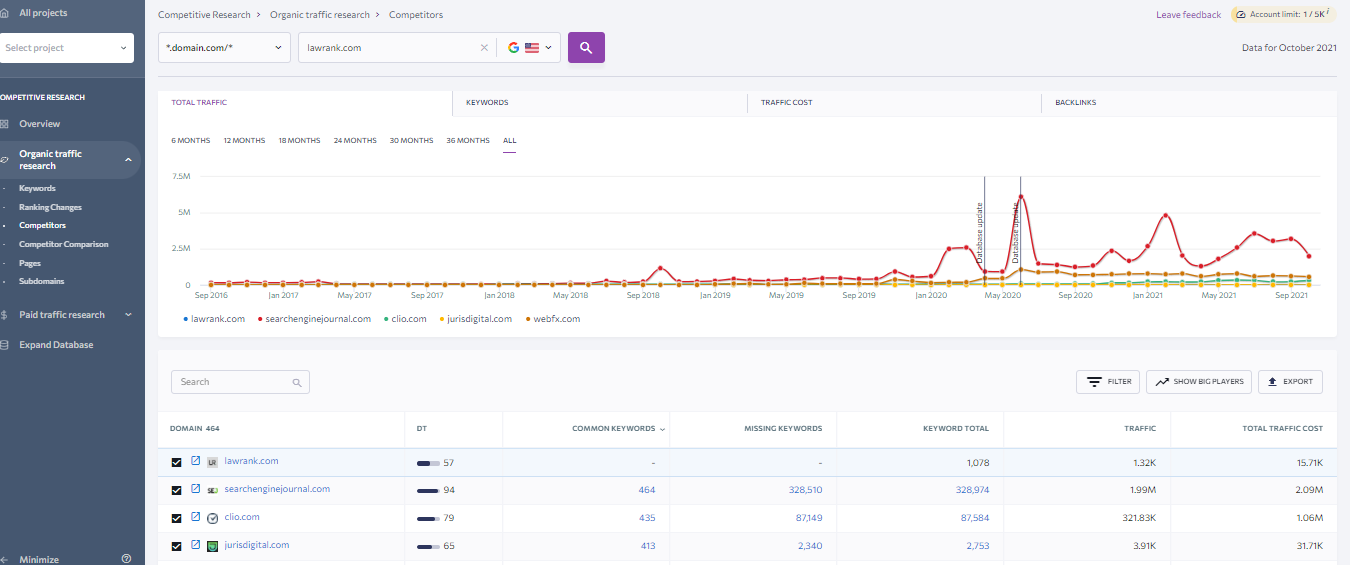Open Keywords in the sidebar
The height and width of the screenshot is (565, 1350).
(x=37, y=188)
